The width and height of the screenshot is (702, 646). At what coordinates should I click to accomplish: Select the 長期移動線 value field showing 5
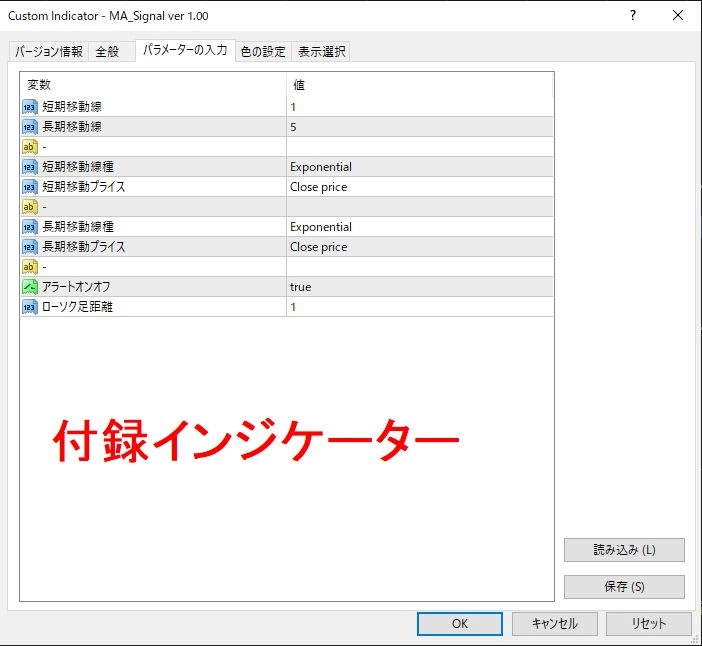tap(418, 127)
